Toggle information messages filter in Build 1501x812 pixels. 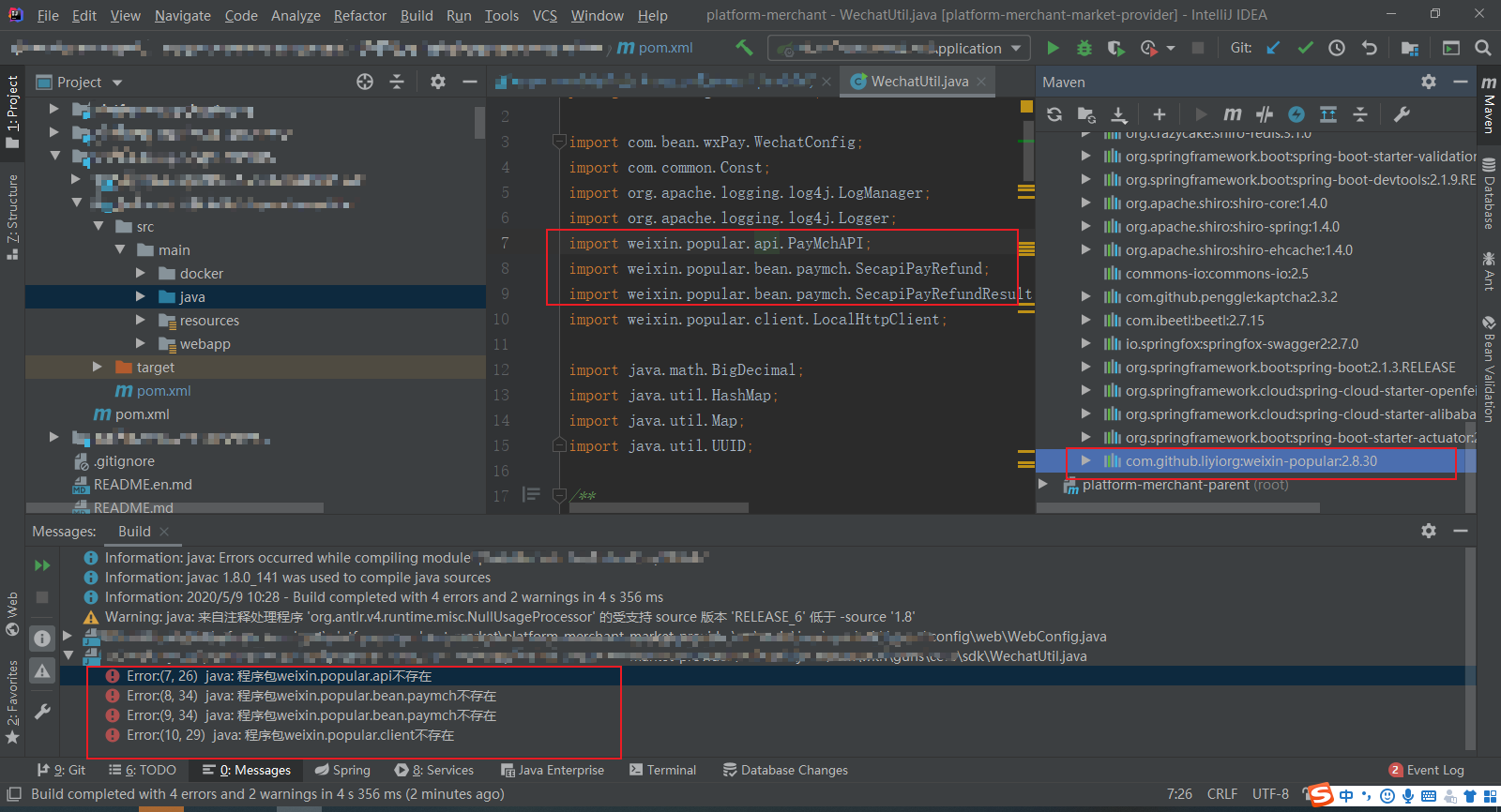tap(42, 639)
